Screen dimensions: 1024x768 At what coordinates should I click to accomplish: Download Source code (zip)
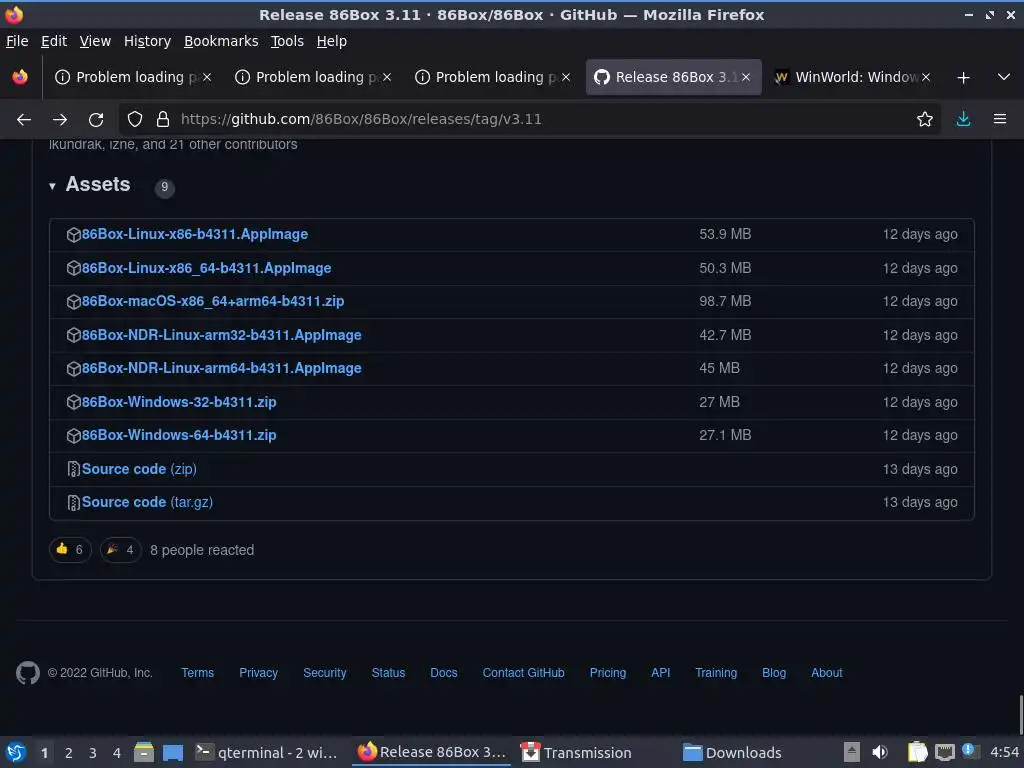(x=139, y=469)
